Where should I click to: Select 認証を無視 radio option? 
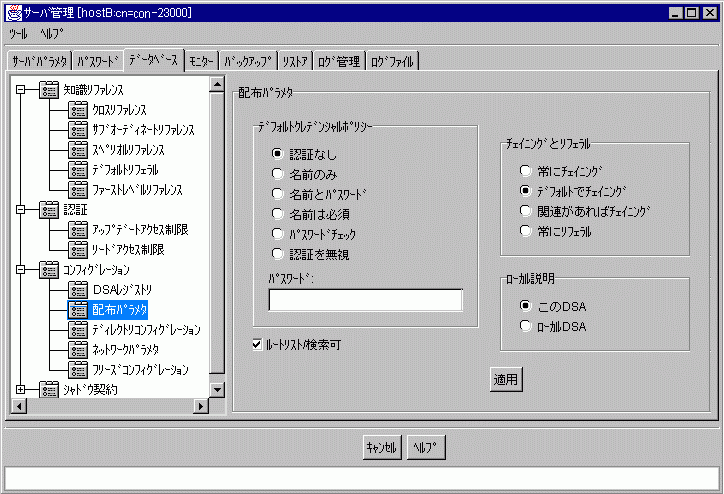pos(277,253)
